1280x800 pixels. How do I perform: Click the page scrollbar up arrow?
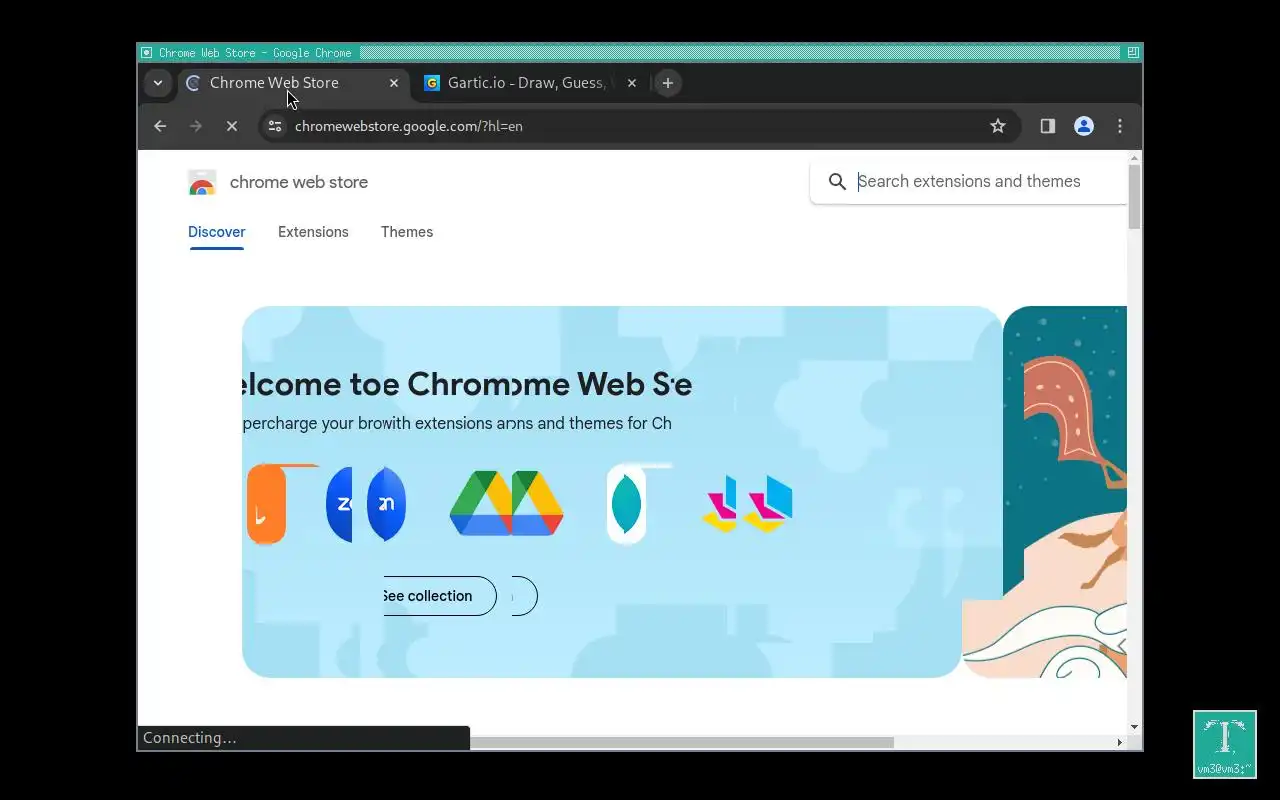(1134, 158)
